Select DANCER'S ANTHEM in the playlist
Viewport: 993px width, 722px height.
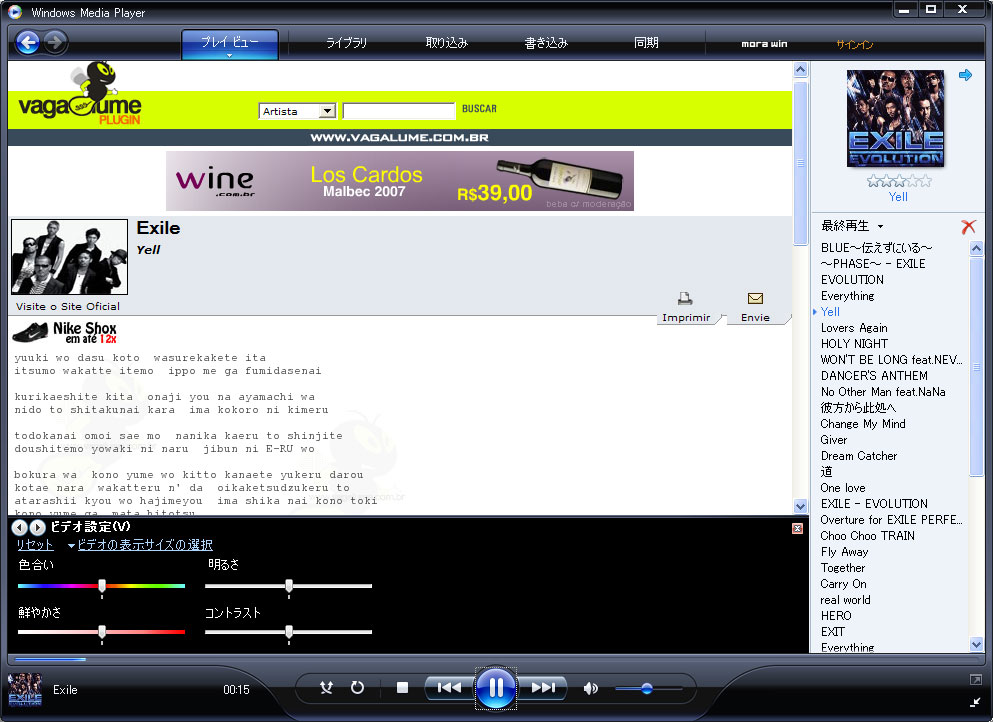click(874, 376)
